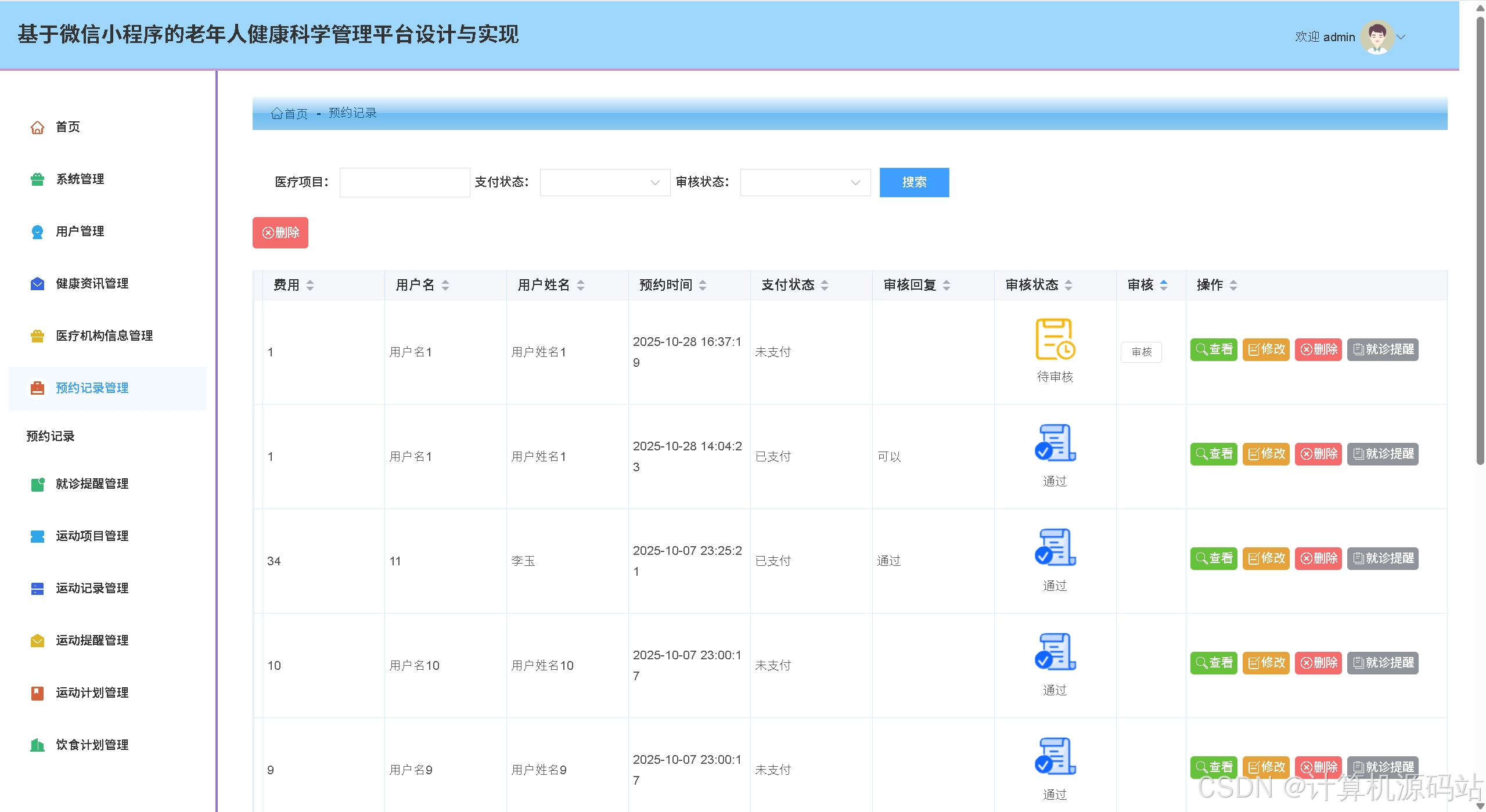
Task: Open the 审核状态 filter dropdown
Action: 805,182
